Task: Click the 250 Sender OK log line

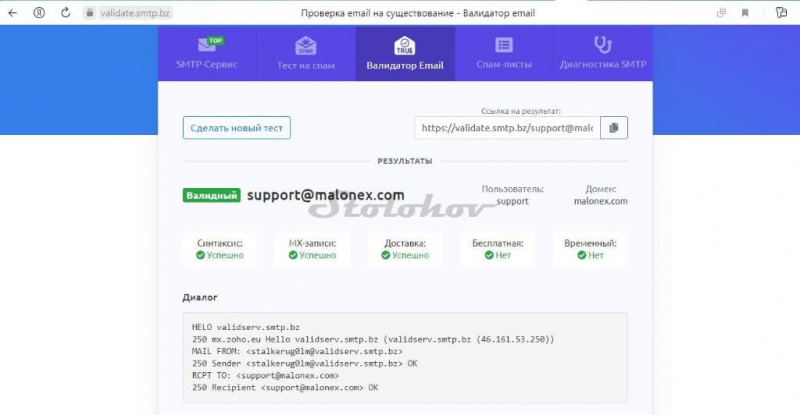Action: (x=305, y=363)
